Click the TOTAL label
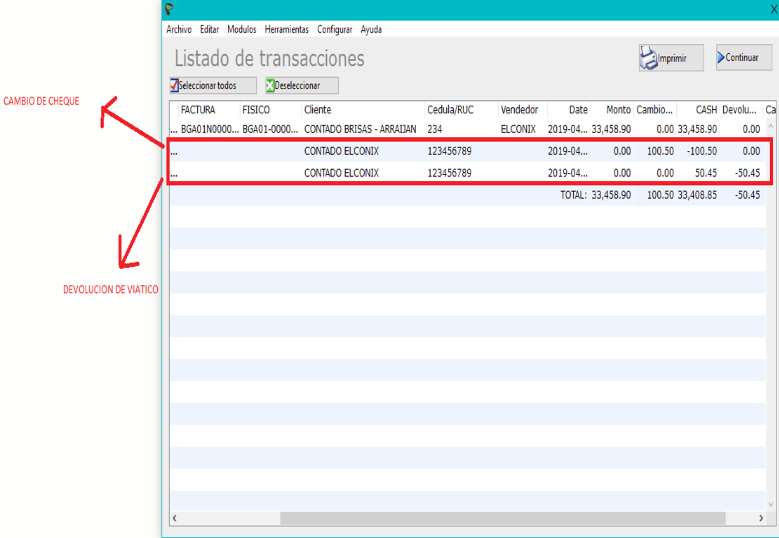Screen dimensions: 779x538 (x=573, y=195)
